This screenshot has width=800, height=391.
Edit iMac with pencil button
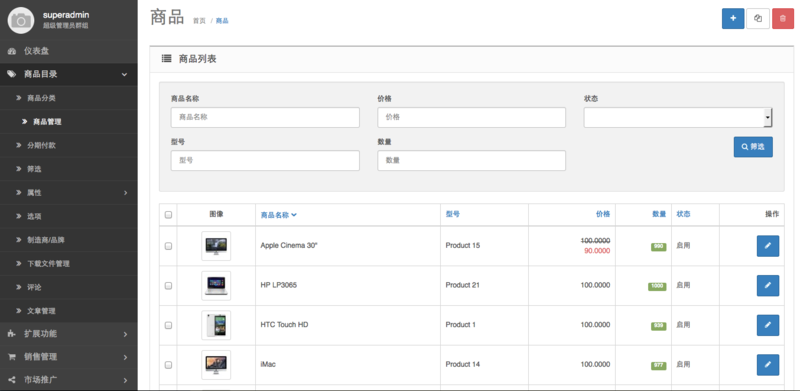[767, 365]
